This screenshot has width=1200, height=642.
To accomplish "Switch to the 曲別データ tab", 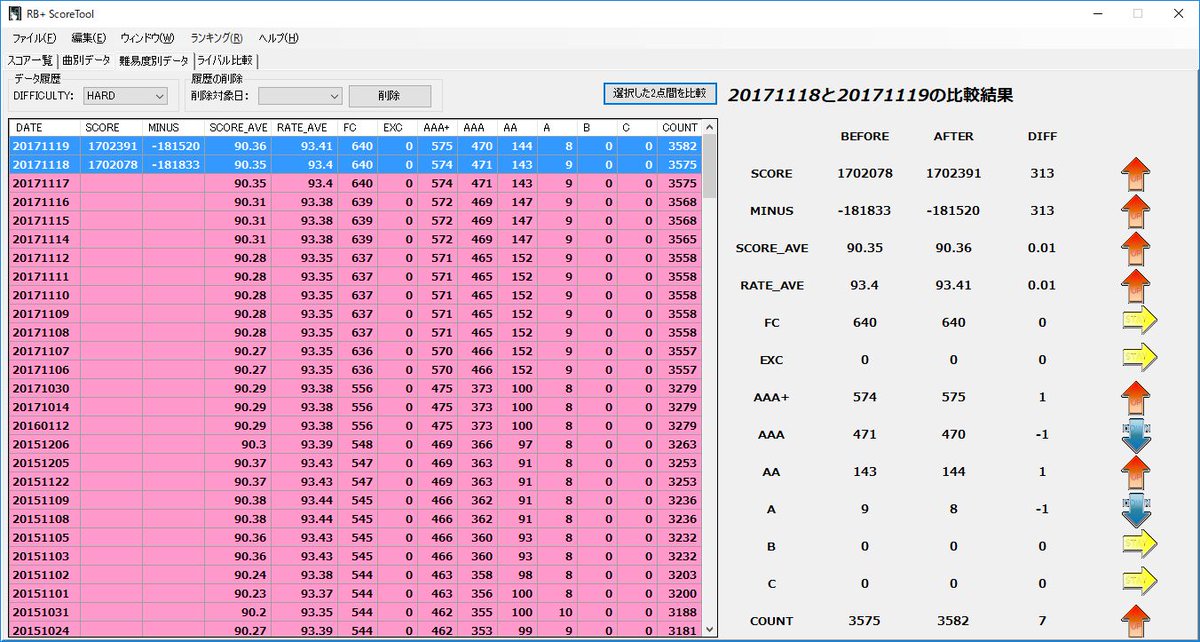I will 86,60.
